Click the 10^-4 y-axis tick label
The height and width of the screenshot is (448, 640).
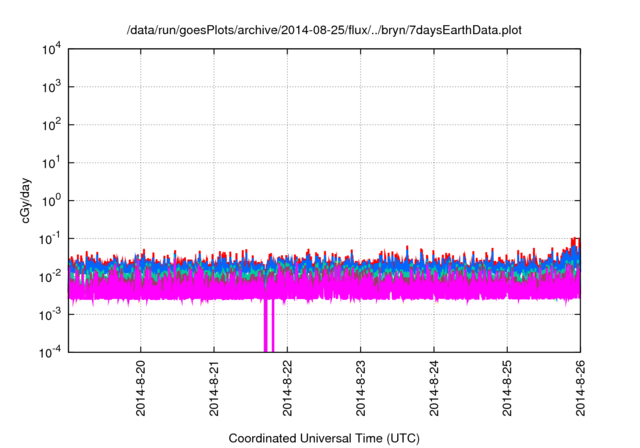(x=50, y=353)
